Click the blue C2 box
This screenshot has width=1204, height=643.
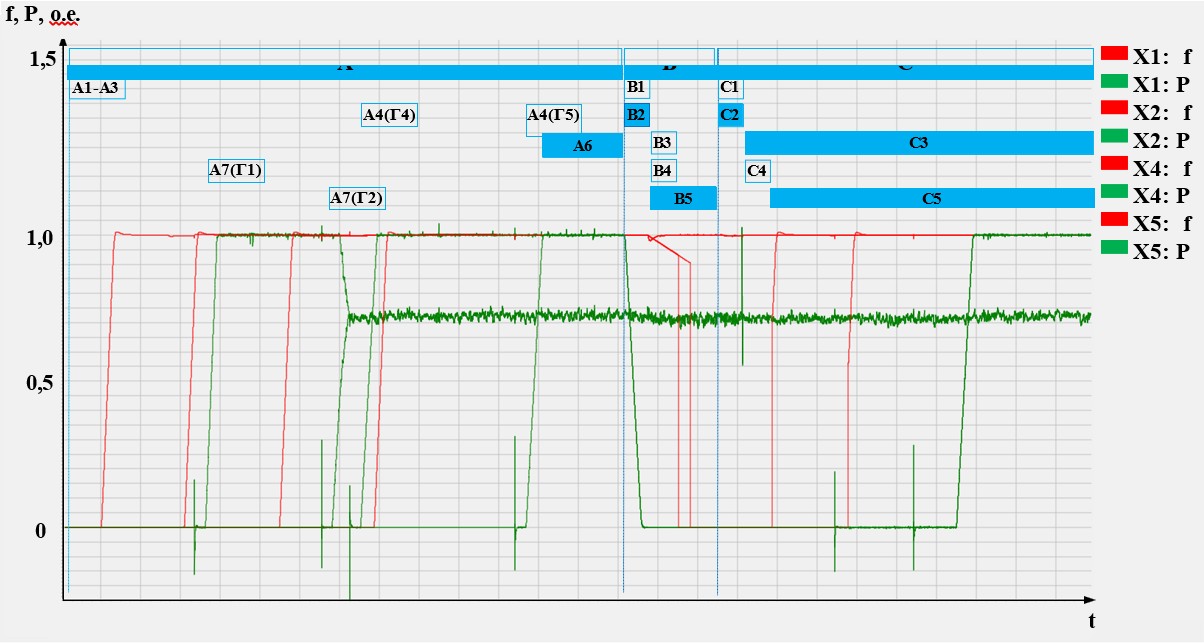pyautogui.click(x=730, y=115)
